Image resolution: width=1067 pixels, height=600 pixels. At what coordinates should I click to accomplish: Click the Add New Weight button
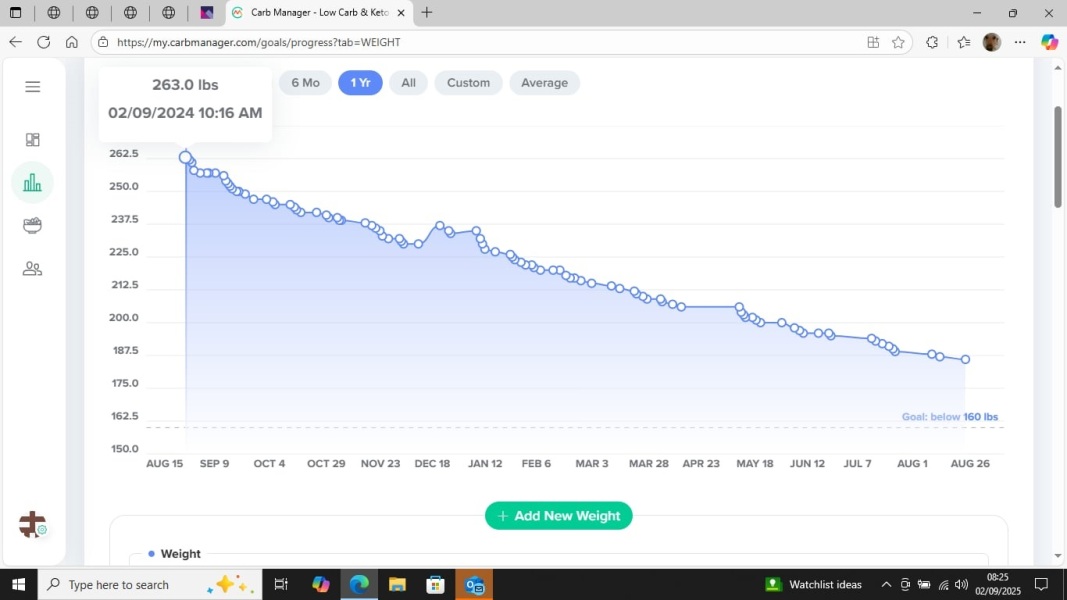click(x=558, y=516)
